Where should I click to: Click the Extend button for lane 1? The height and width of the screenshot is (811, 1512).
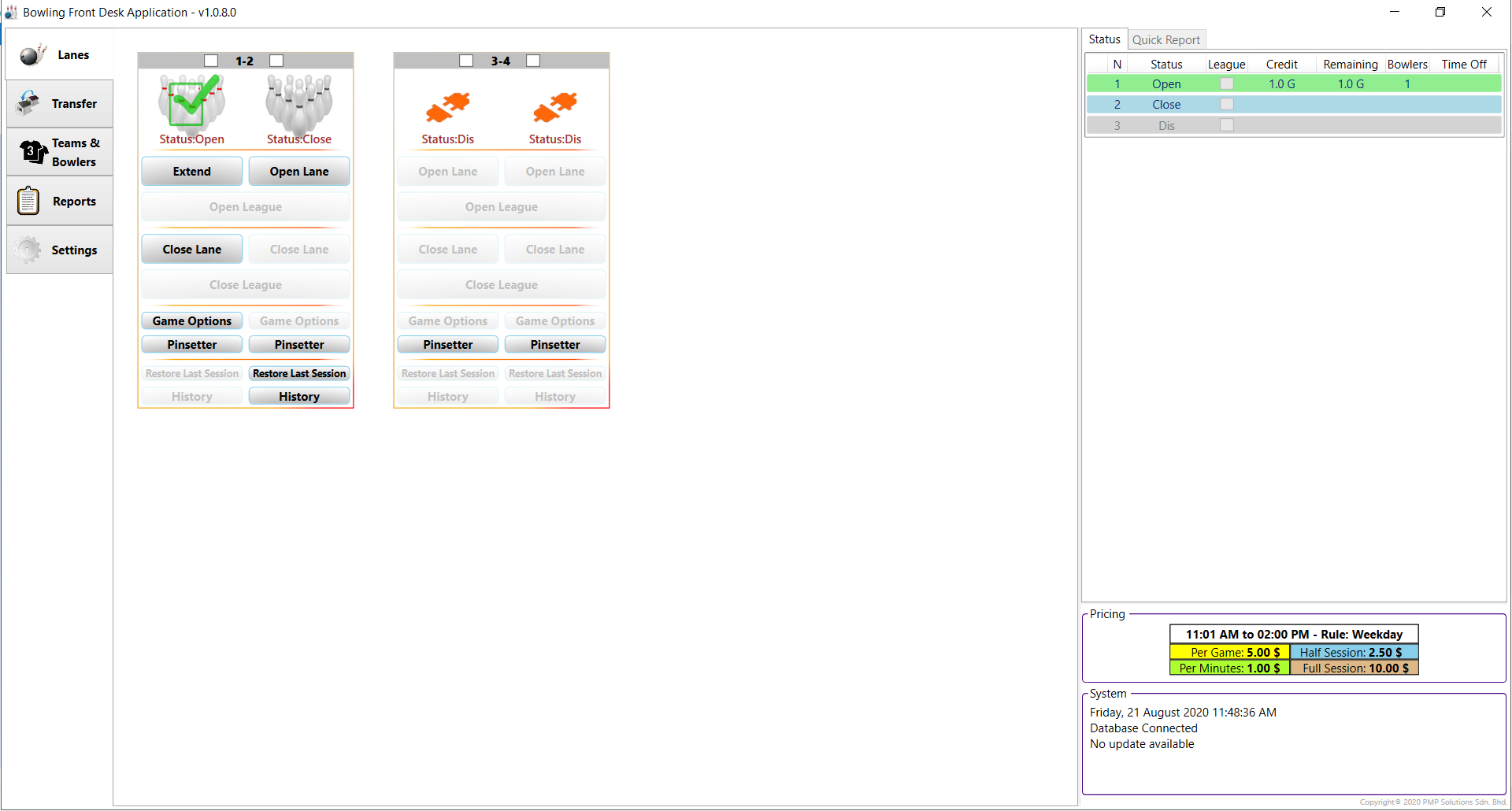pyautogui.click(x=191, y=171)
